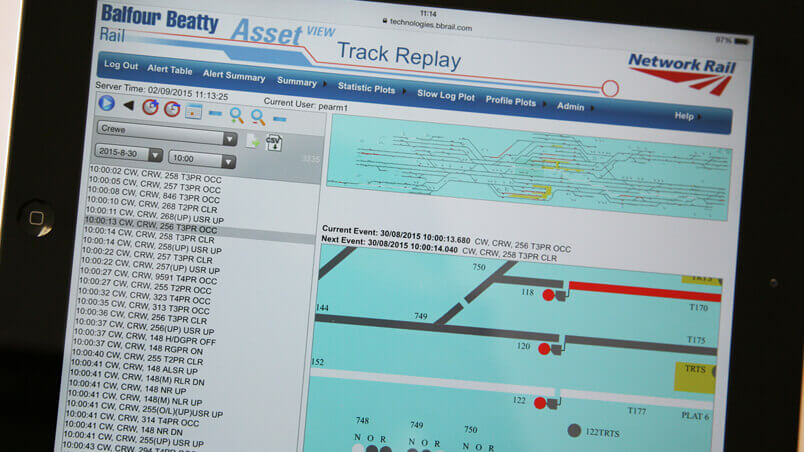
Task: Tap the battery indicator in the status bar
Action: tap(741, 41)
